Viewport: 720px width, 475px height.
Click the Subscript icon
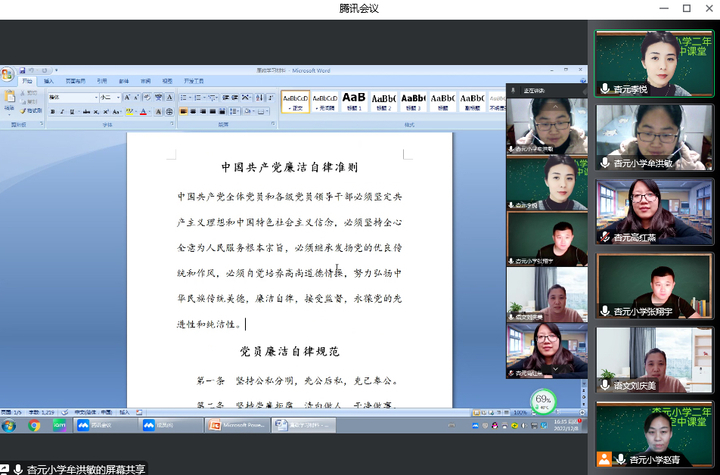96,112
